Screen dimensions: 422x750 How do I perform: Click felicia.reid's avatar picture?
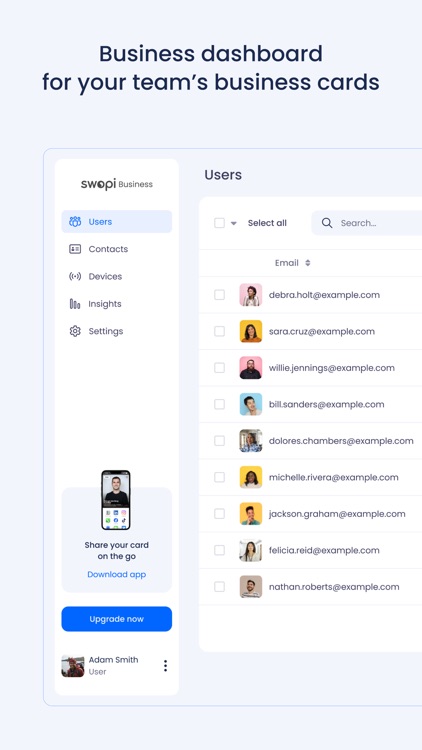coord(251,550)
